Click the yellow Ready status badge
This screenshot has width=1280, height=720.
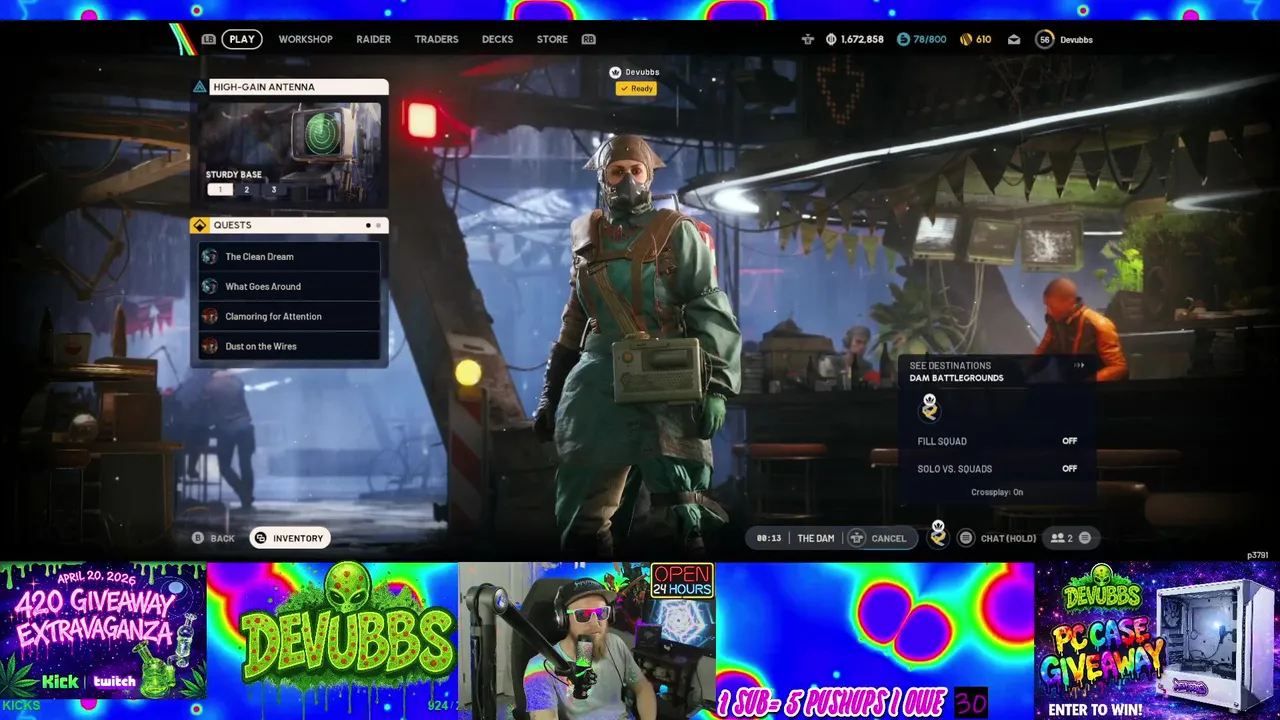(636, 88)
